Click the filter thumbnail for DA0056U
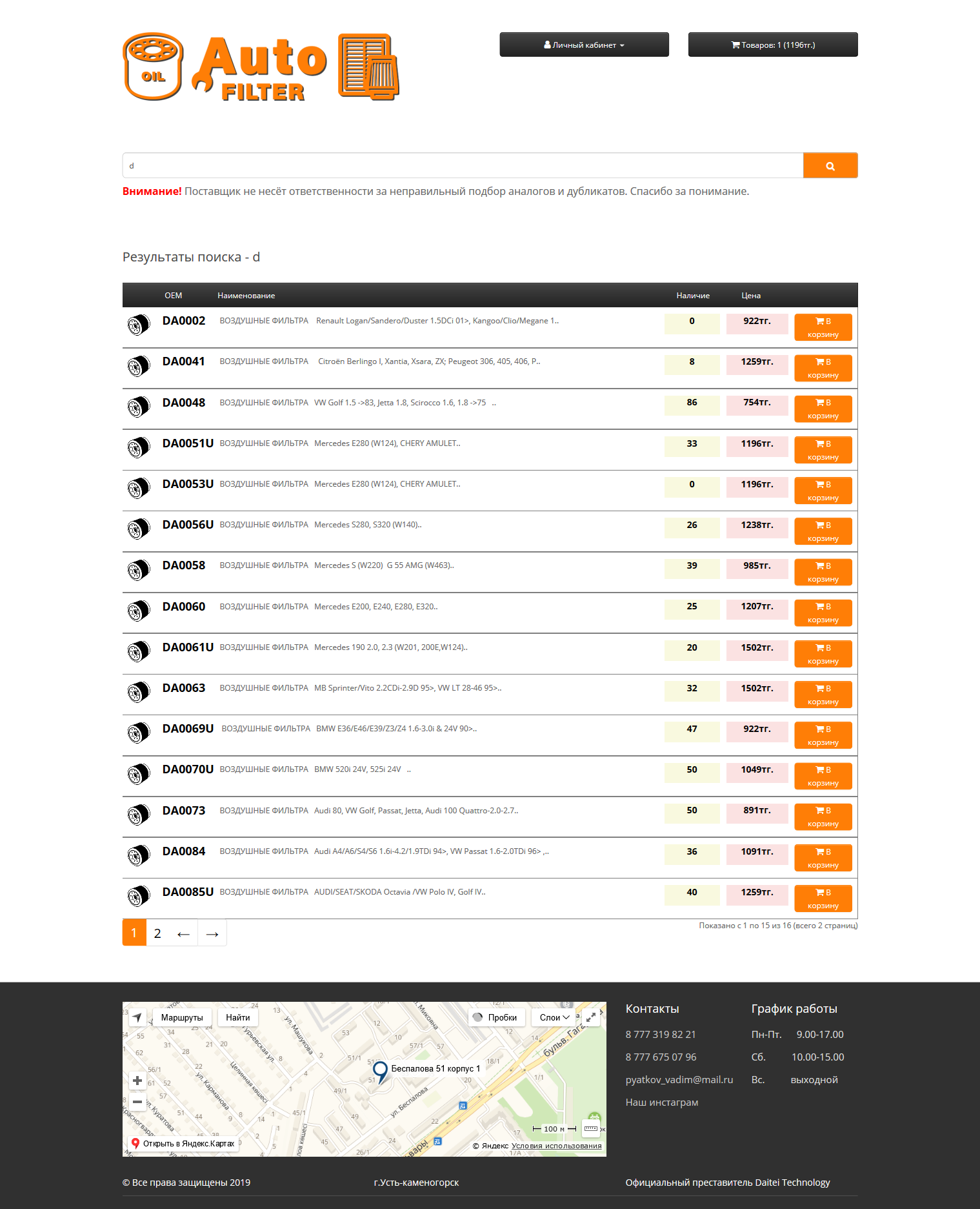The image size is (980, 1209). pos(138,529)
